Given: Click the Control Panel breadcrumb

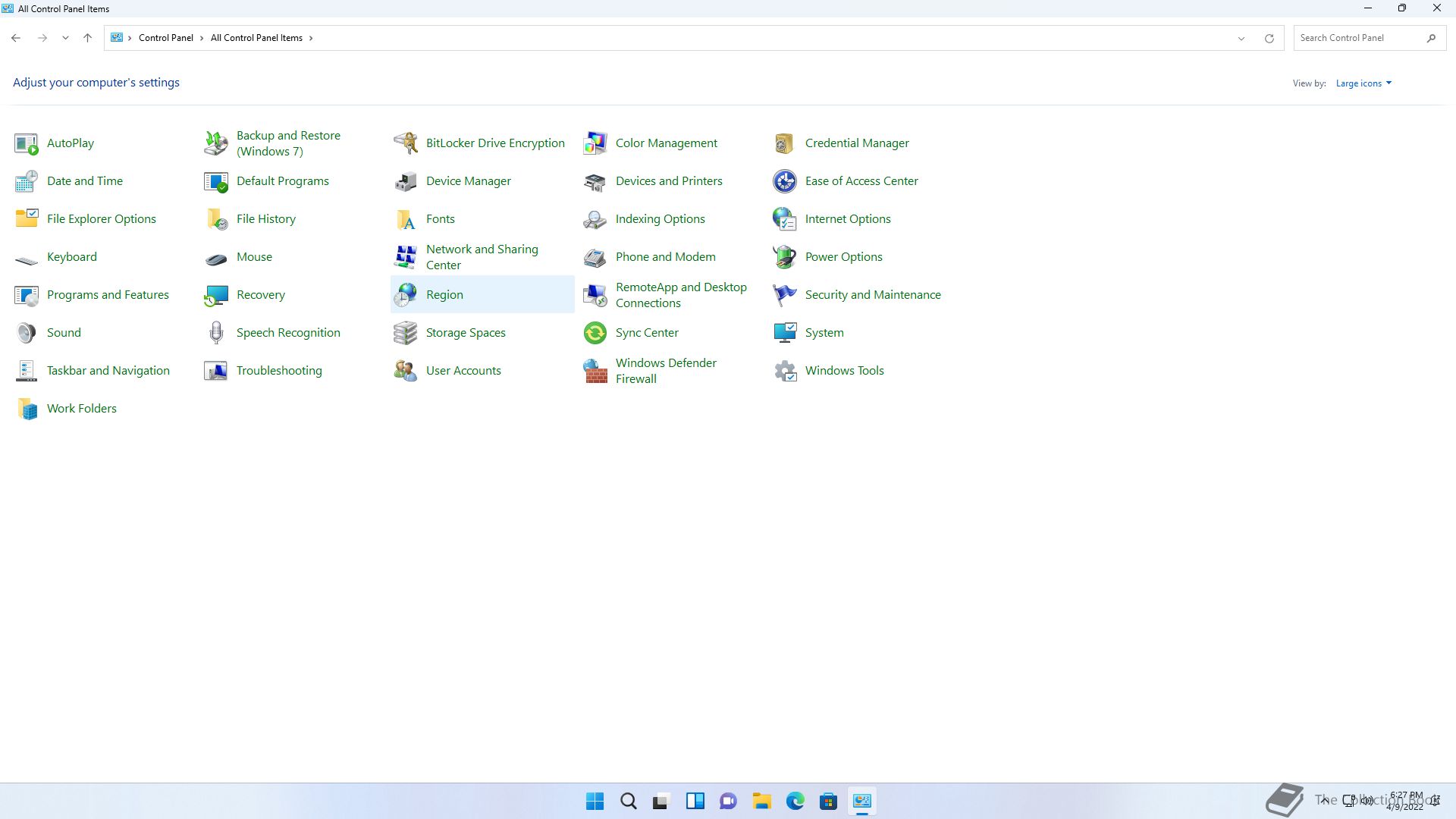Looking at the screenshot, I should click(x=165, y=38).
